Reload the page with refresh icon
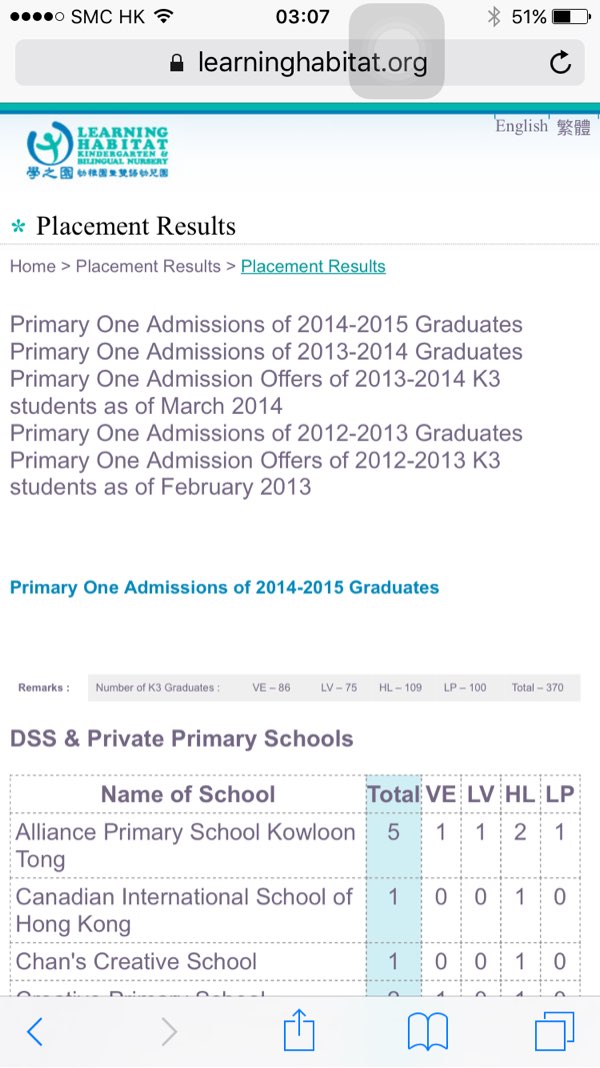Screen dimensions: 600x1068 coord(560,63)
